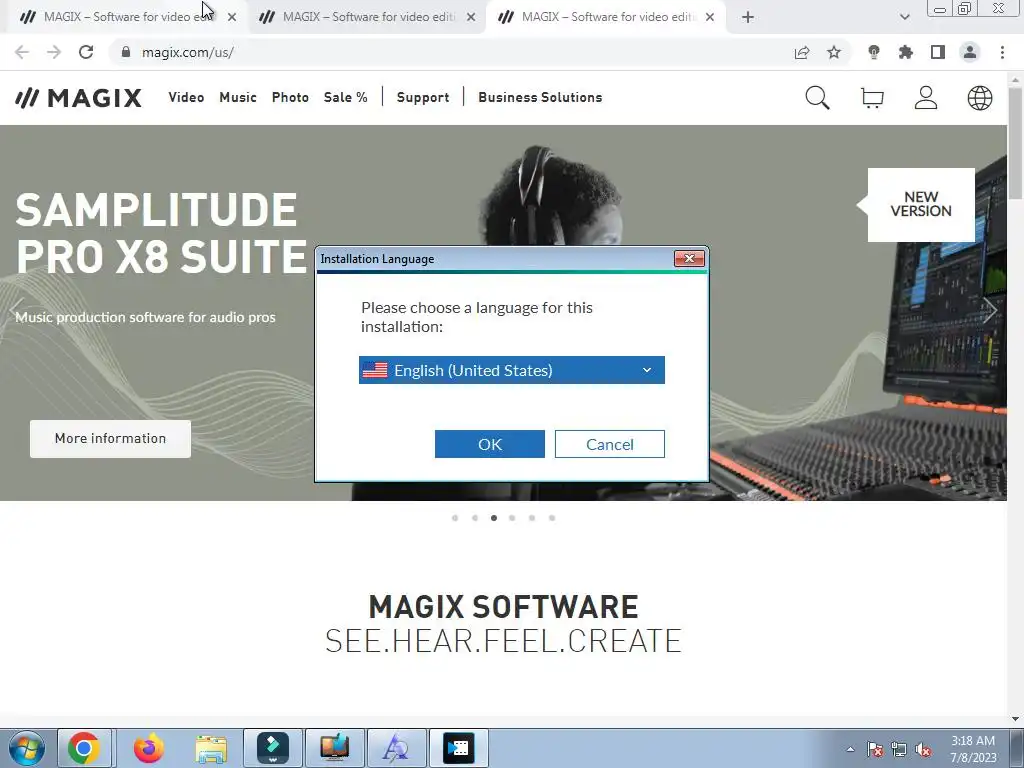Click the Chrome taskbar icon
Viewport: 1024px width, 768px height.
click(84, 748)
